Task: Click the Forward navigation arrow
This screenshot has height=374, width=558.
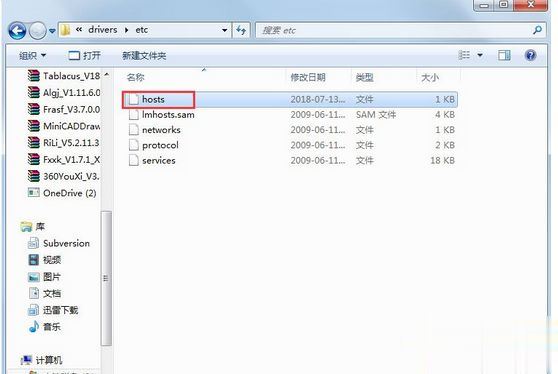Action: [37, 31]
